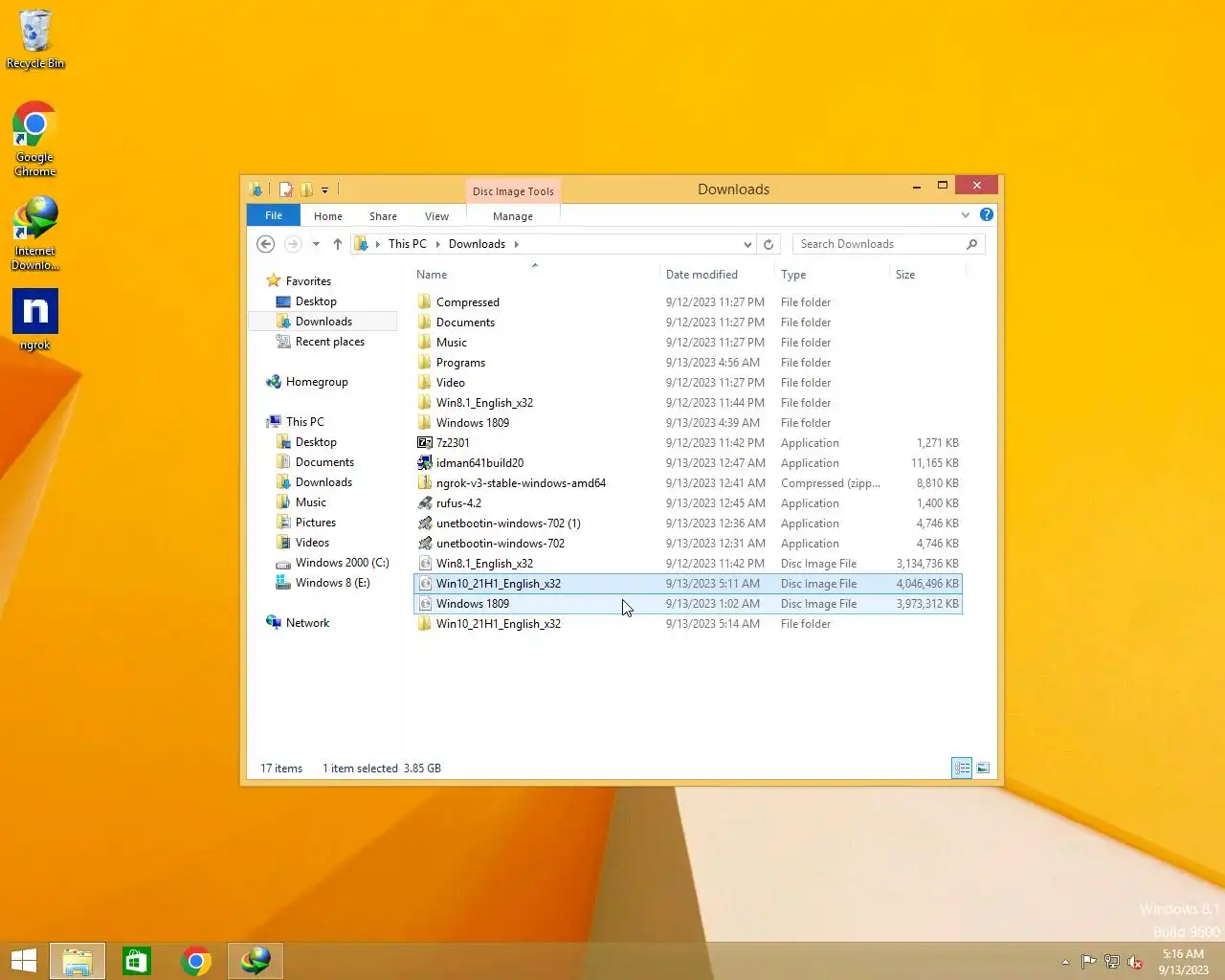Click the Forward navigation arrow
1225x980 pixels.
coord(293,244)
